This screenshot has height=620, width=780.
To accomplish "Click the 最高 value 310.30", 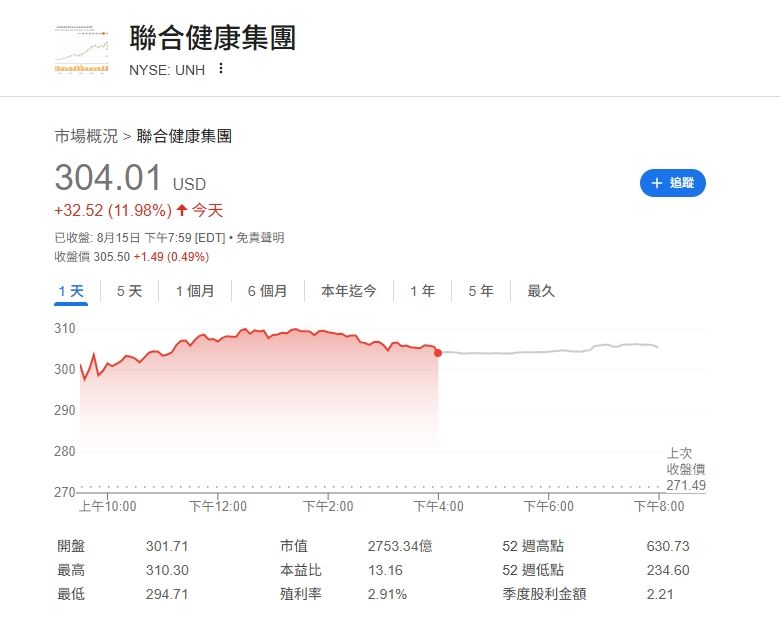I will tap(167, 570).
